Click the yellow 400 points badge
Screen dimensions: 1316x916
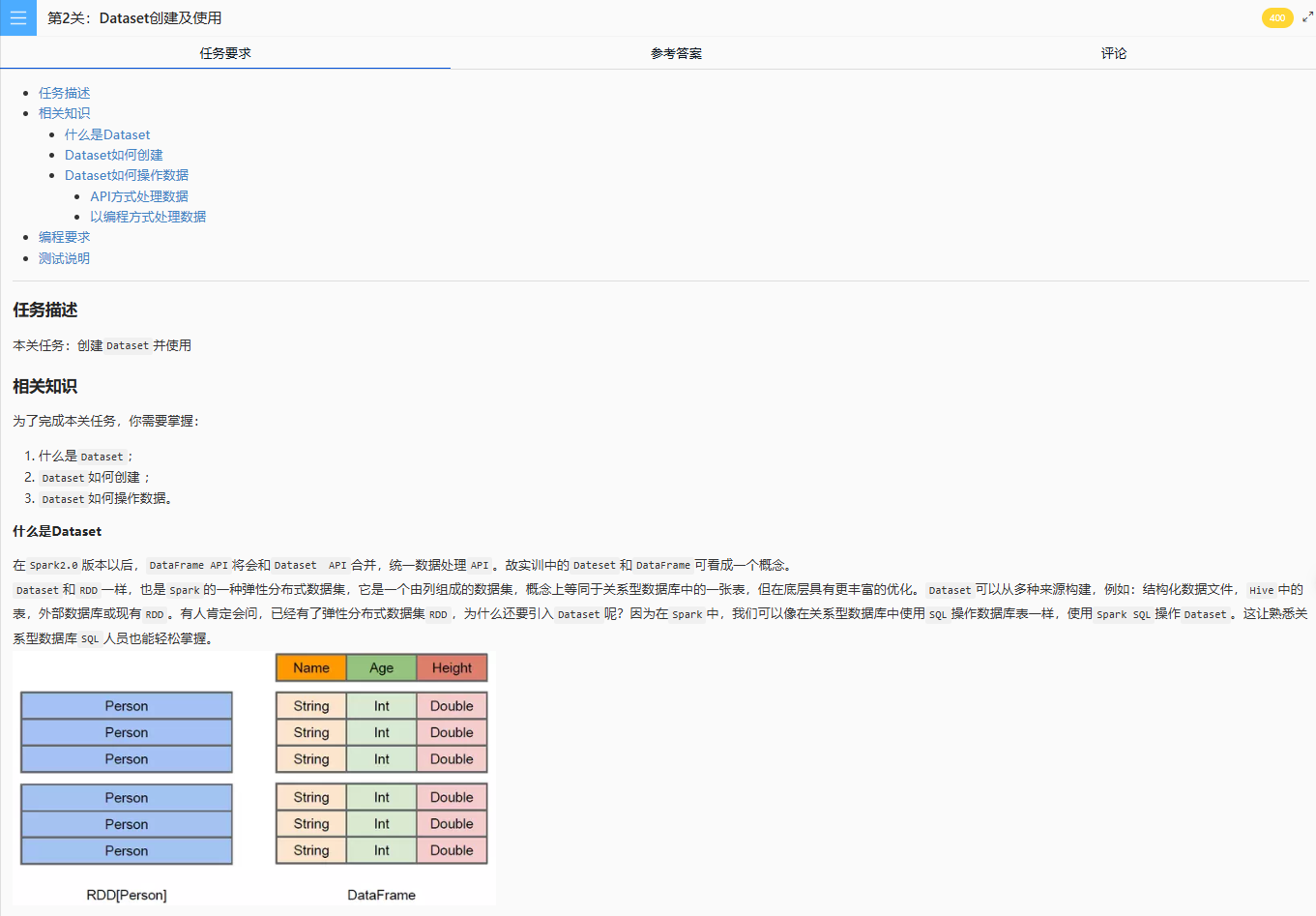1276,17
